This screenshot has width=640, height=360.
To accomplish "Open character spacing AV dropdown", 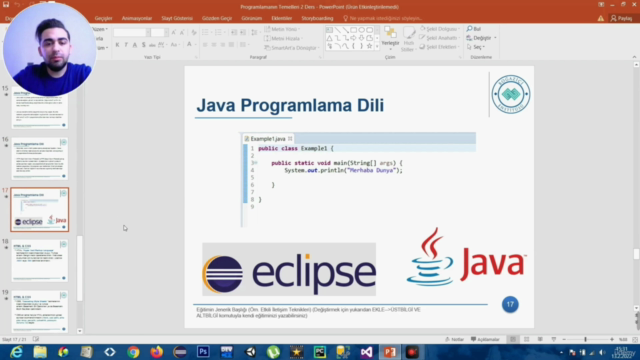I will point(162,44).
